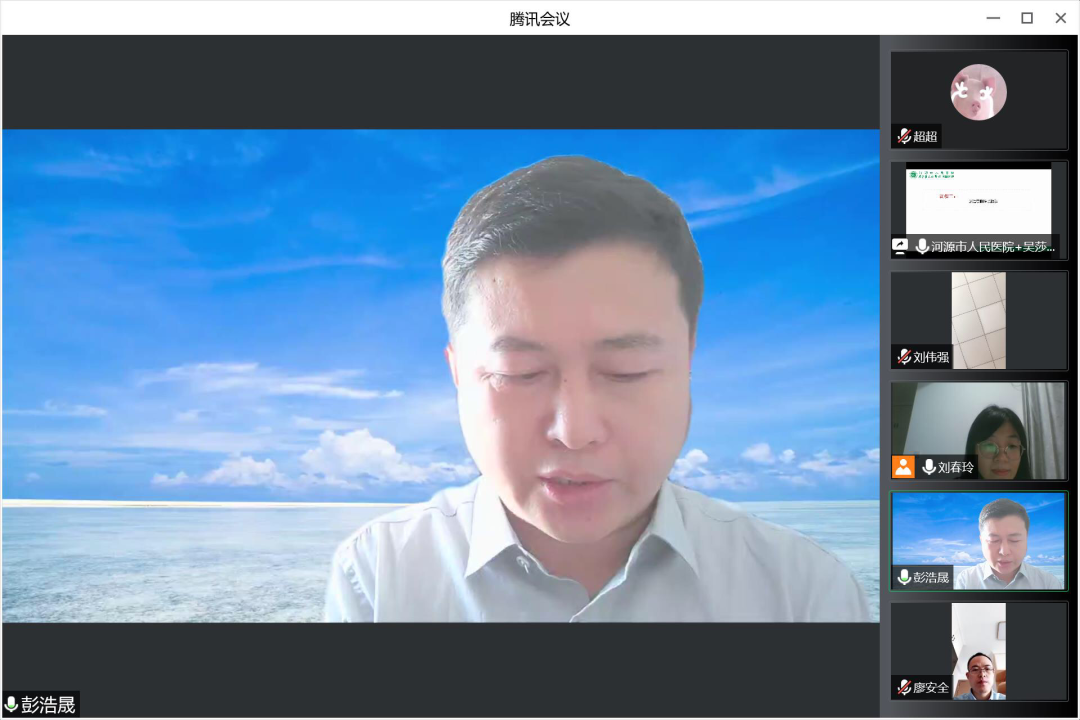
Task: Click the microphone icon next to 河源市人民医院
Action: (x=921, y=246)
